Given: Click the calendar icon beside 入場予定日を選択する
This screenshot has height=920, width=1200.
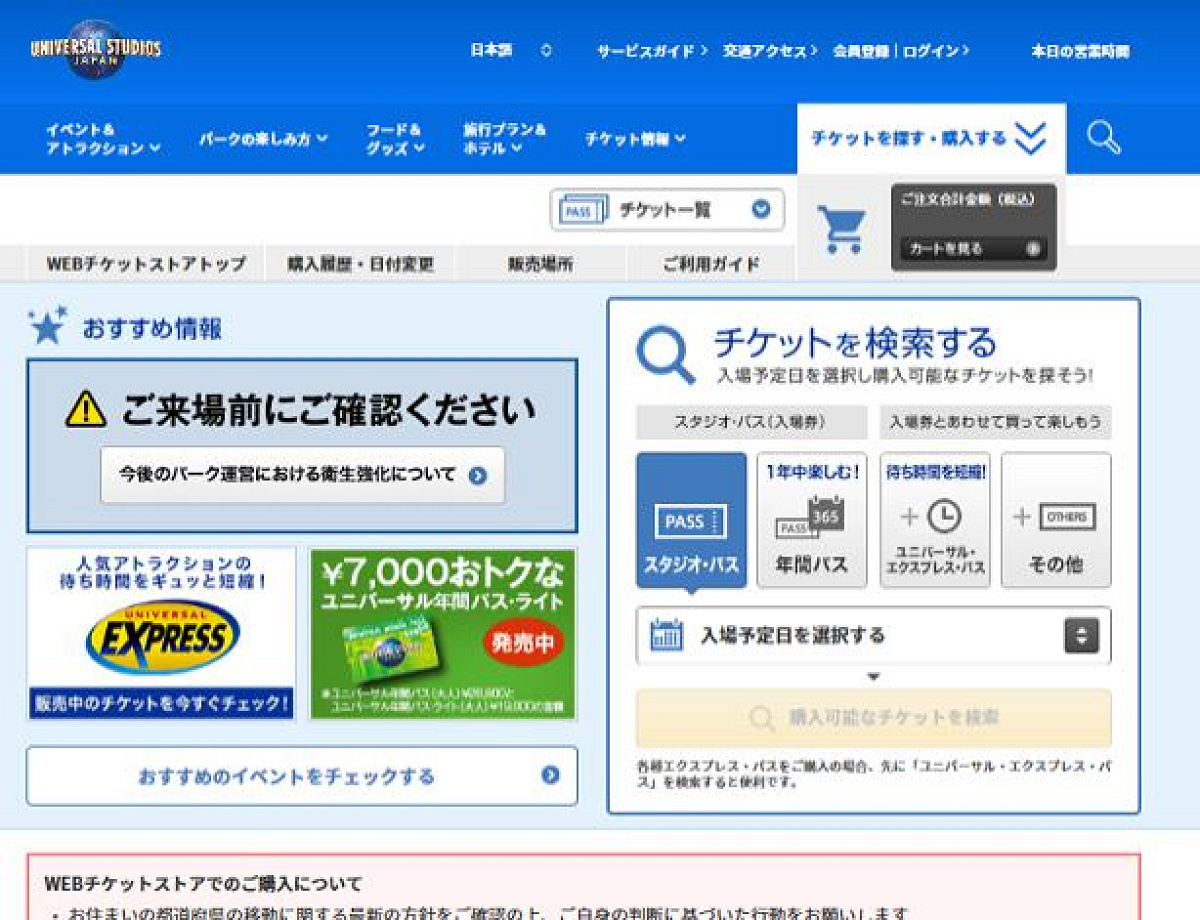Looking at the screenshot, I should 666,635.
